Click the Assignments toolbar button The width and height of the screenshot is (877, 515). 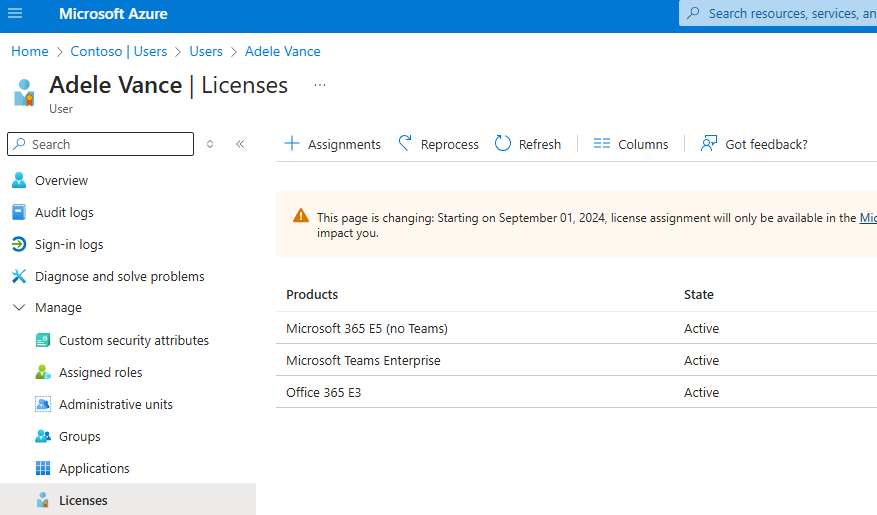333,144
